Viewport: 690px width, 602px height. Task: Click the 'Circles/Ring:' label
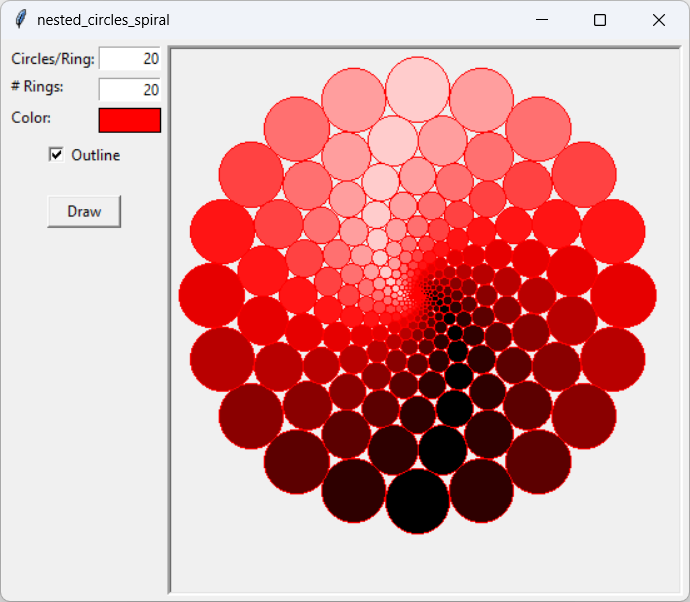pos(53,59)
